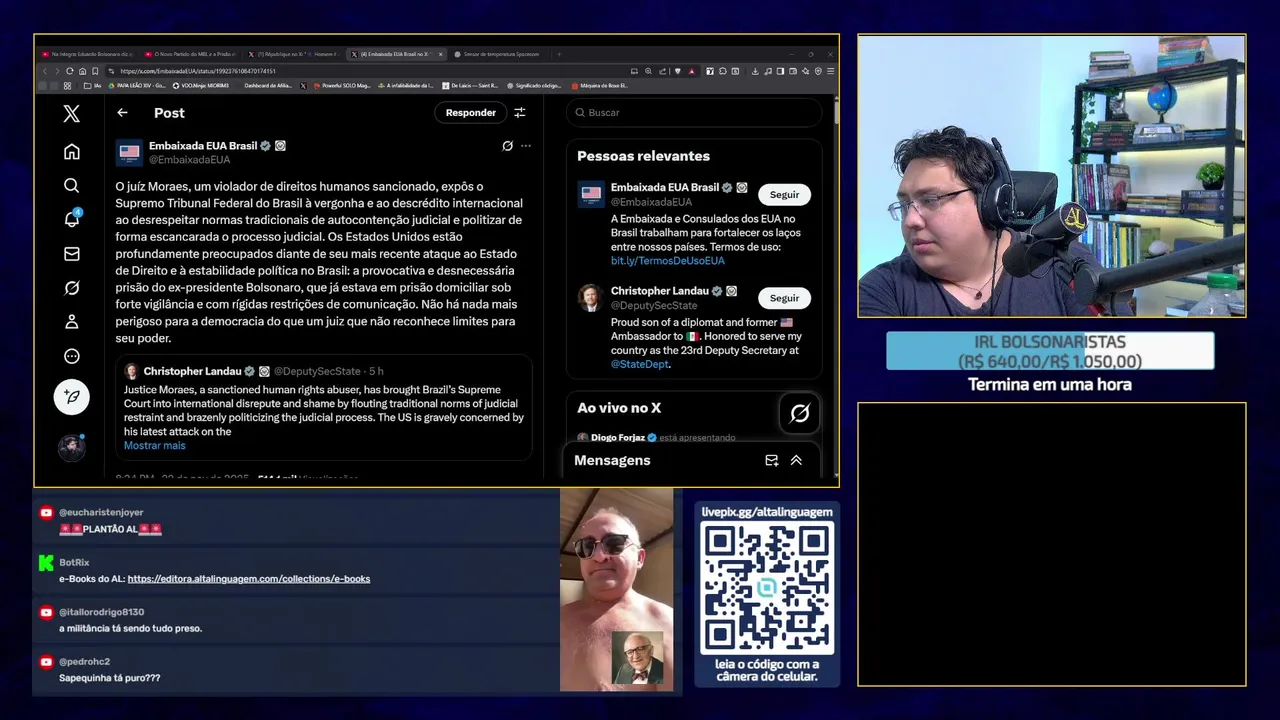Click Christopher Landau in Pessoas relevantes
This screenshot has height=720, width=1280.
[659, 291]
